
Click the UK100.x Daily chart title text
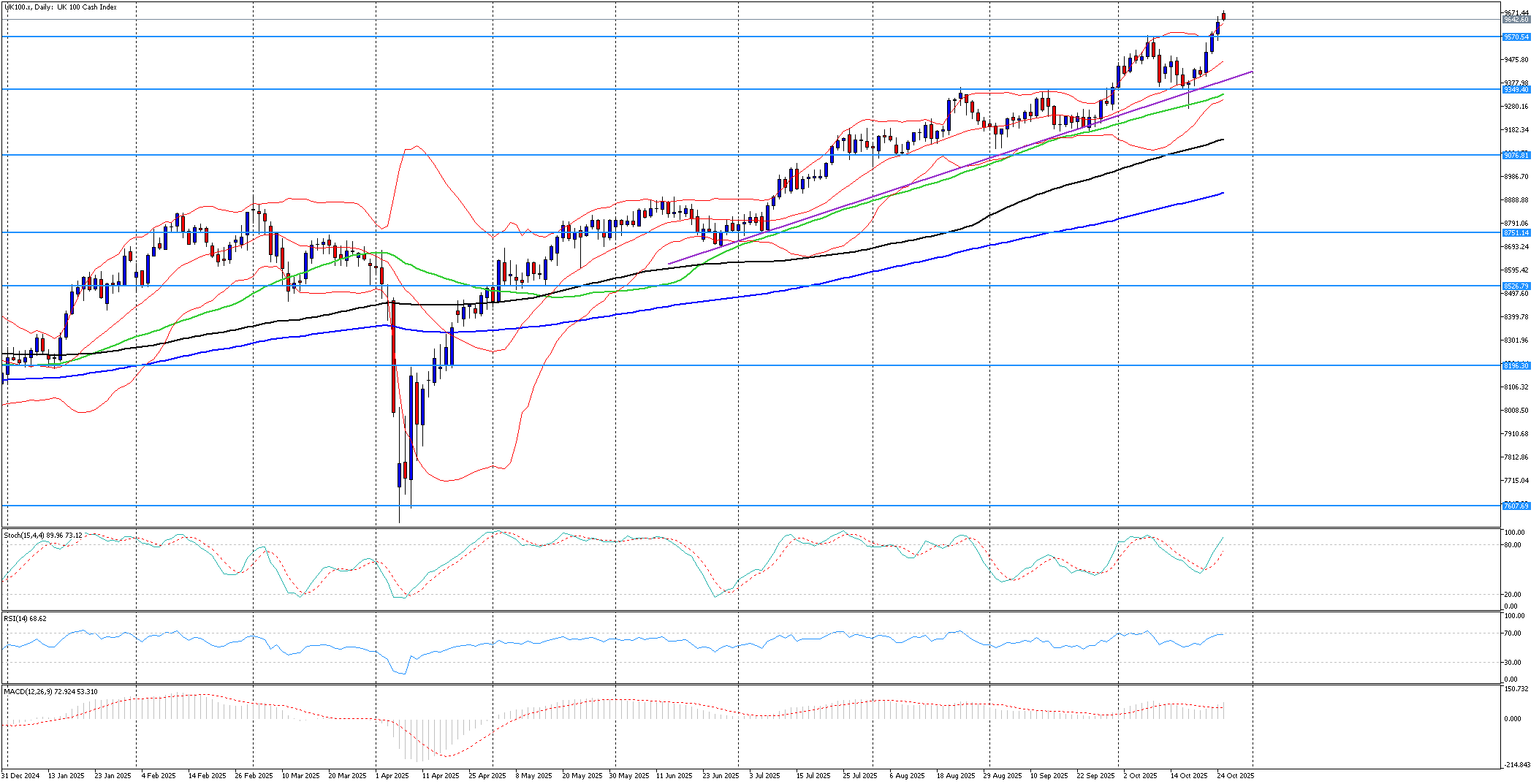click(60, 7)
